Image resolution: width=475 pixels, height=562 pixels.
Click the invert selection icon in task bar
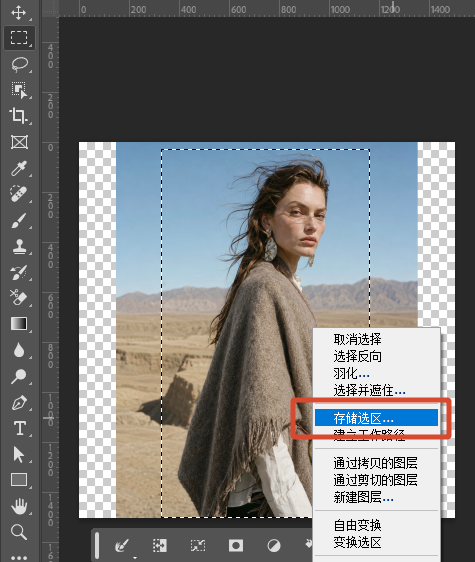[x=160, y=546]
